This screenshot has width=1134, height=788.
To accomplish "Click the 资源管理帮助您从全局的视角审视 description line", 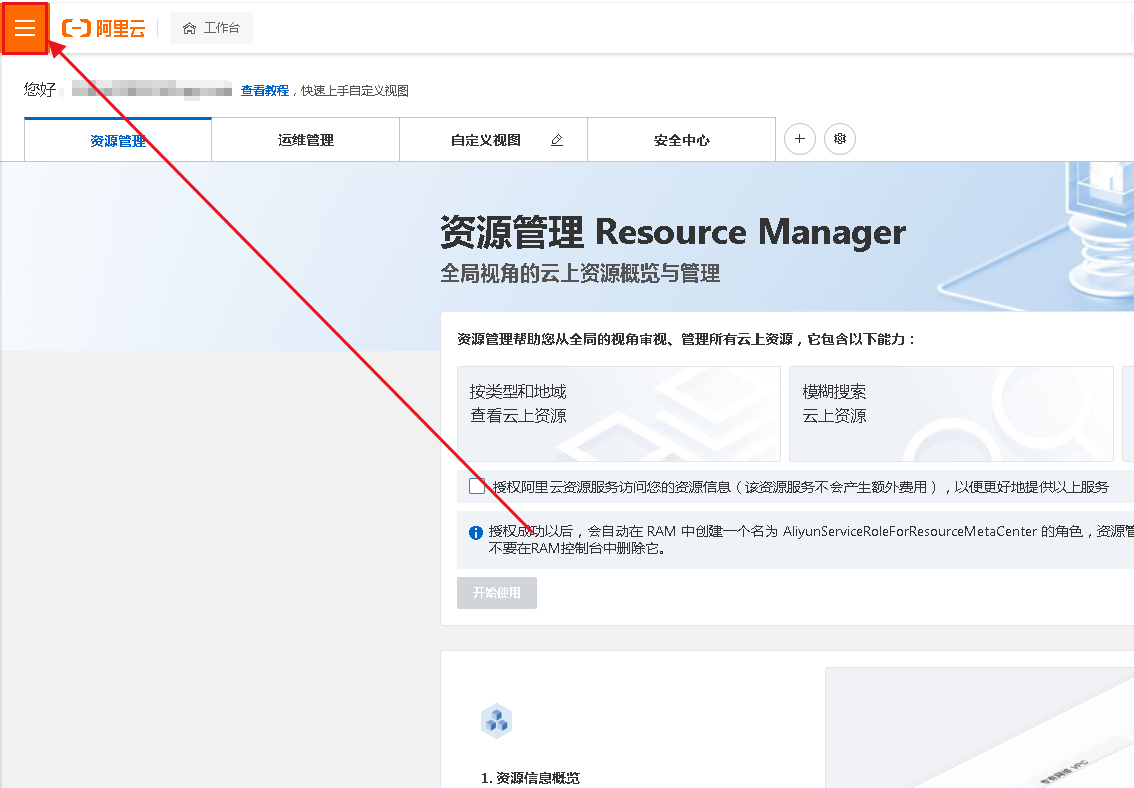I will coord(686,339).
